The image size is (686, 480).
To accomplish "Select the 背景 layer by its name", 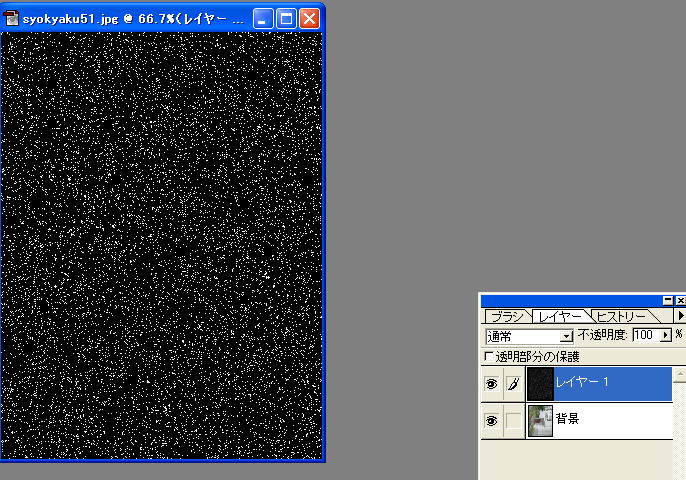I will (x=568, y=419).
